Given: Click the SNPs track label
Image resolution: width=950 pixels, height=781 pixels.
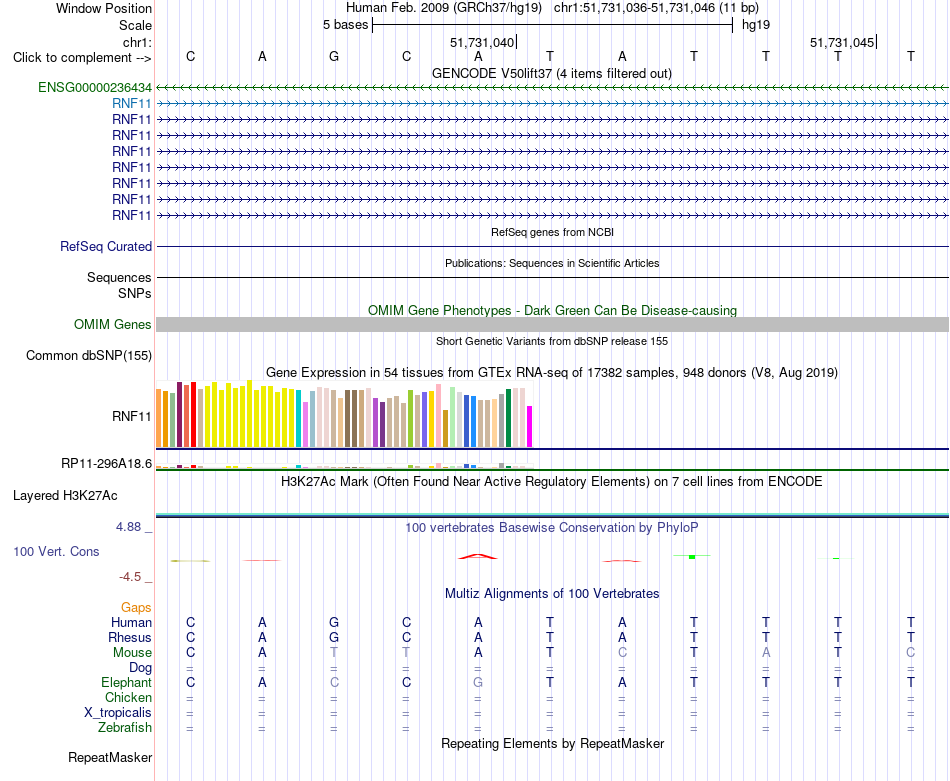Looking at the screenshot, I should (x=135, y=293).
